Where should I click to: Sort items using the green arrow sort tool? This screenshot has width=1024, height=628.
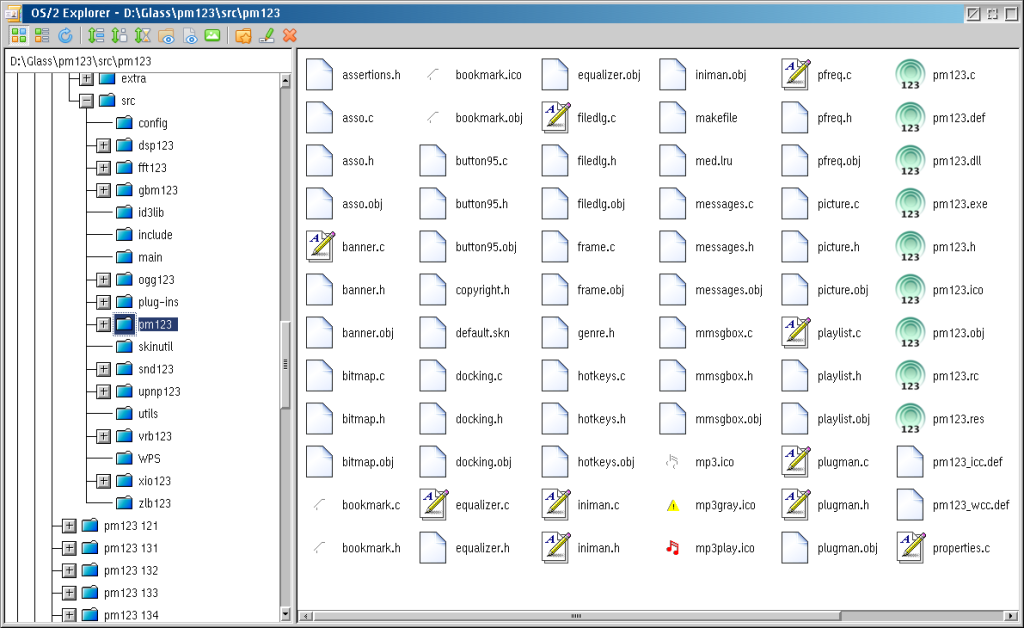pos(98,35)
